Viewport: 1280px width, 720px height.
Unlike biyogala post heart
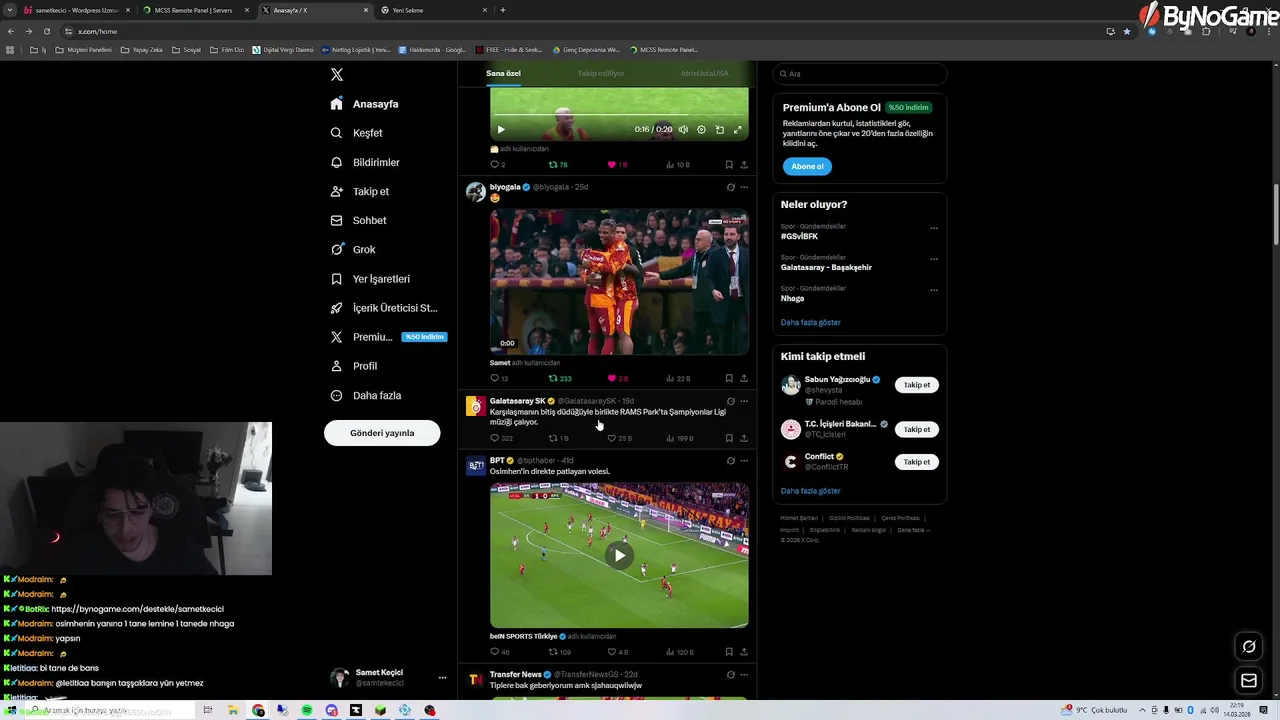pyautogui.click(x=617, y=378)
